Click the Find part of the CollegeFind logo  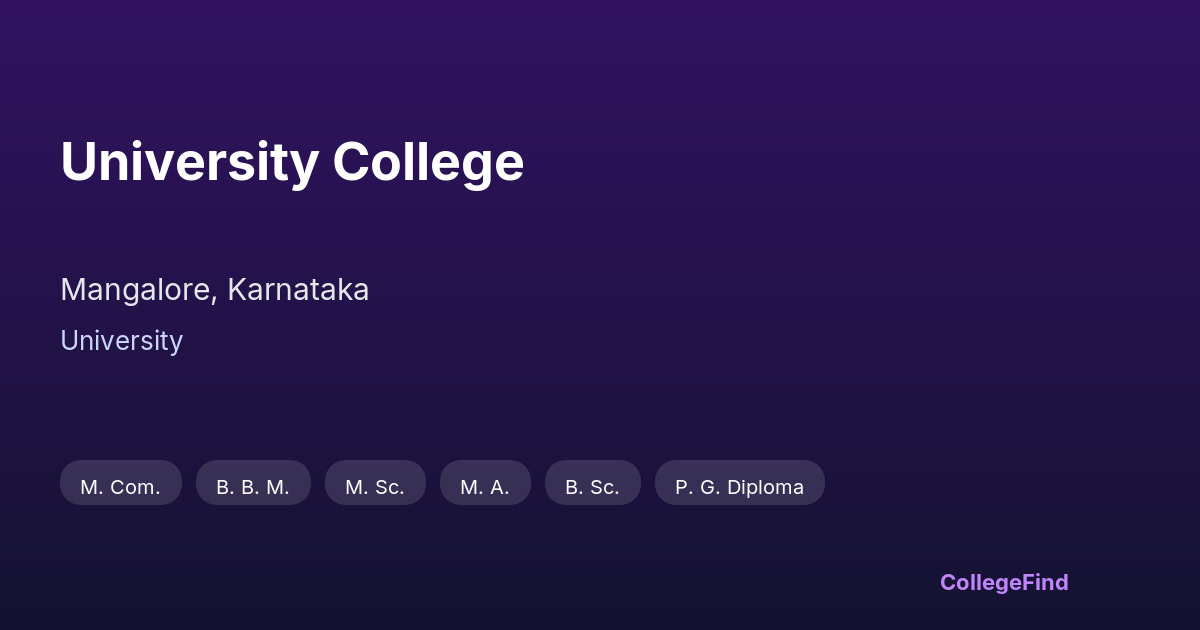(1045, 582)
